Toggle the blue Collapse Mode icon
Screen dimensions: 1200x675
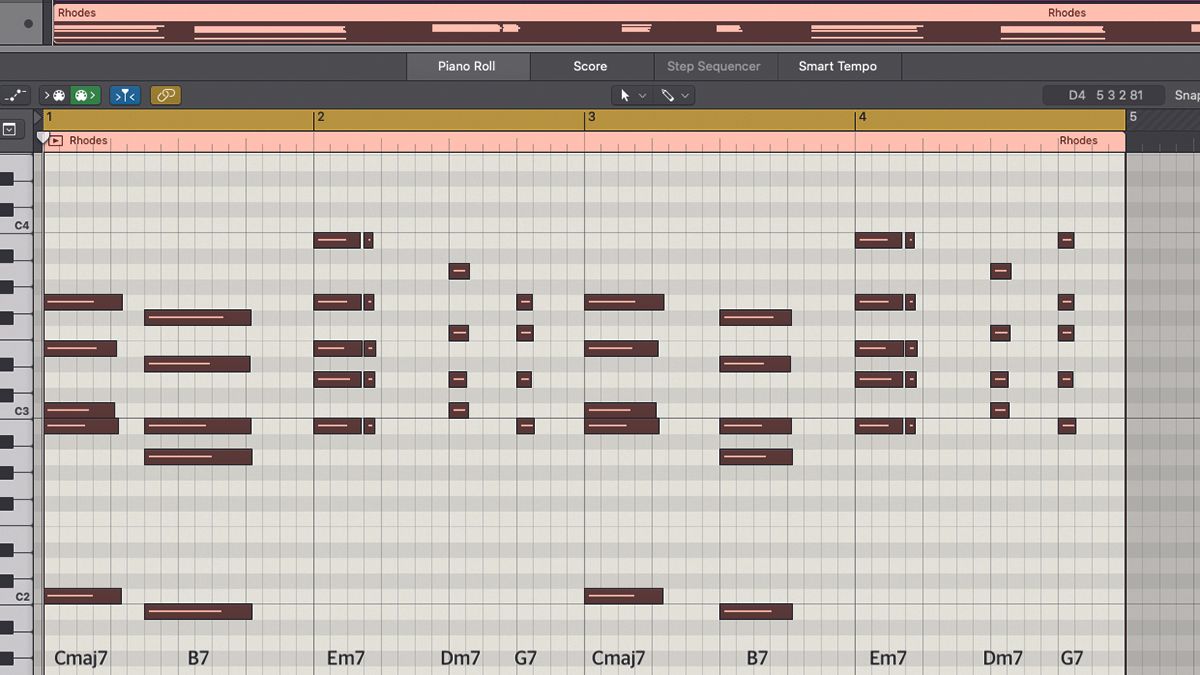click(x=124, y=95)
